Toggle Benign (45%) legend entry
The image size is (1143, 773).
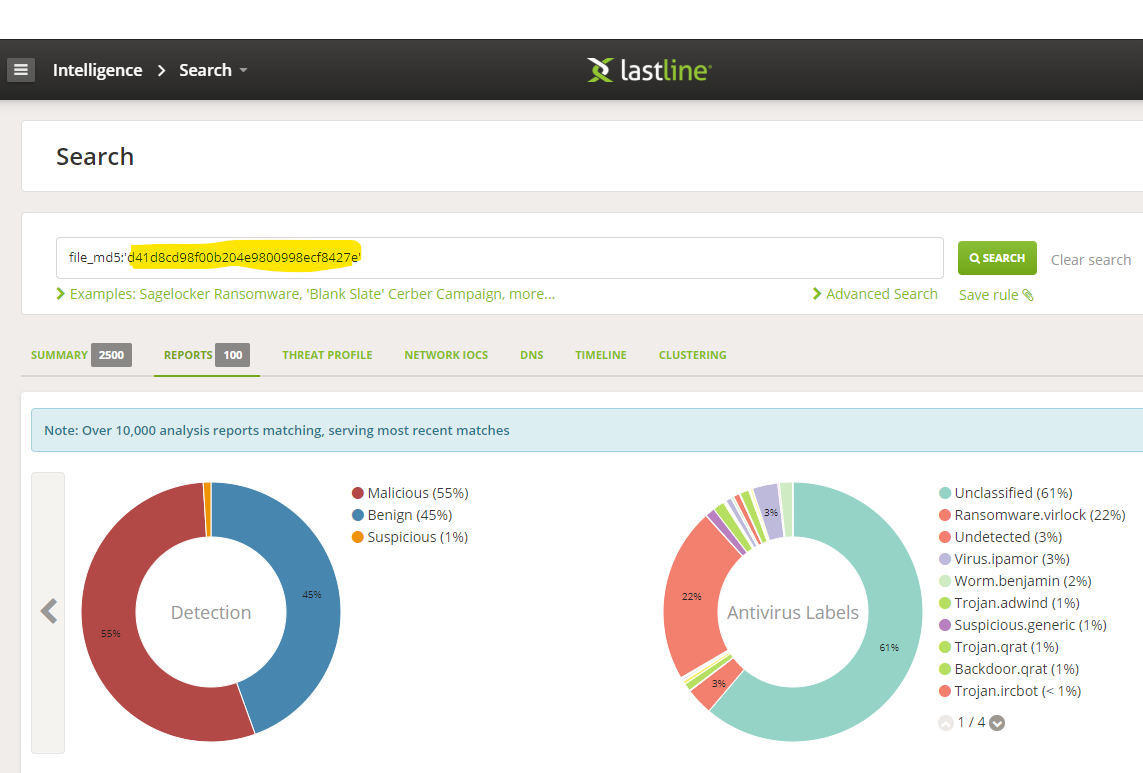pos(402,515)
